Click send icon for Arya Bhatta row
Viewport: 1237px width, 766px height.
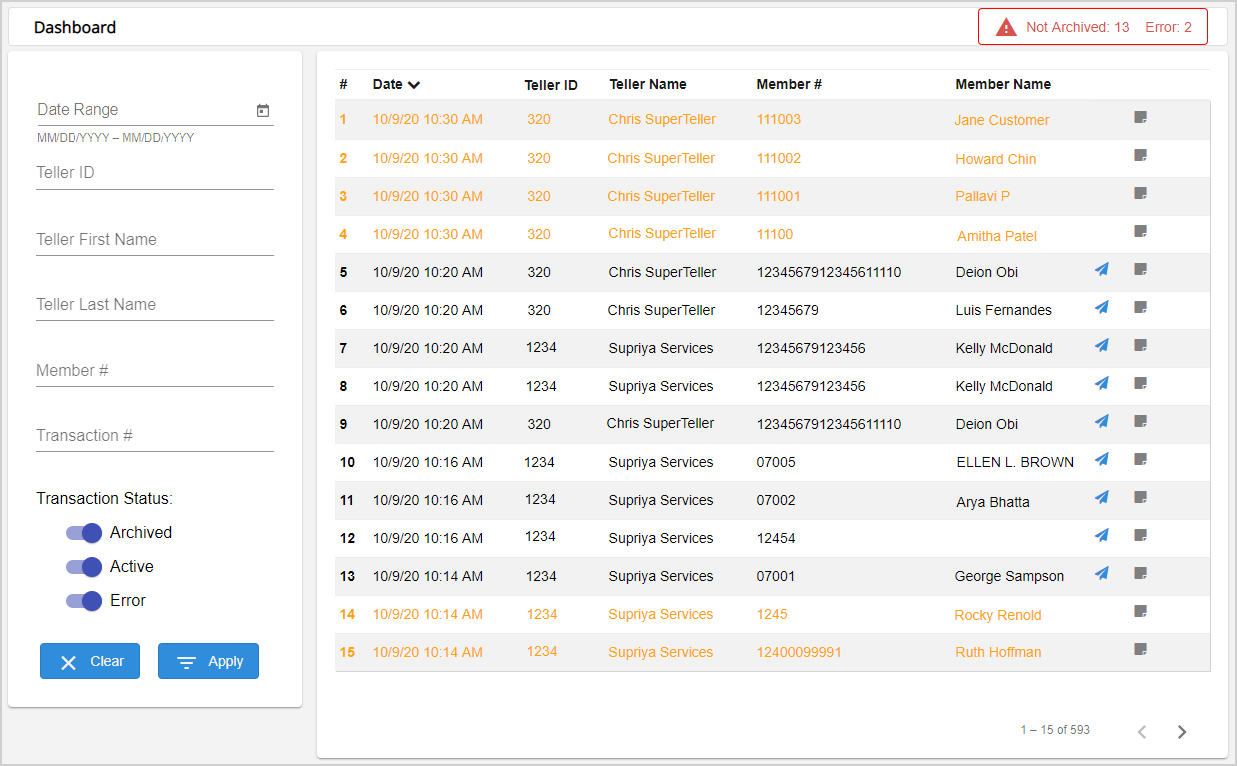point(1102,498)
